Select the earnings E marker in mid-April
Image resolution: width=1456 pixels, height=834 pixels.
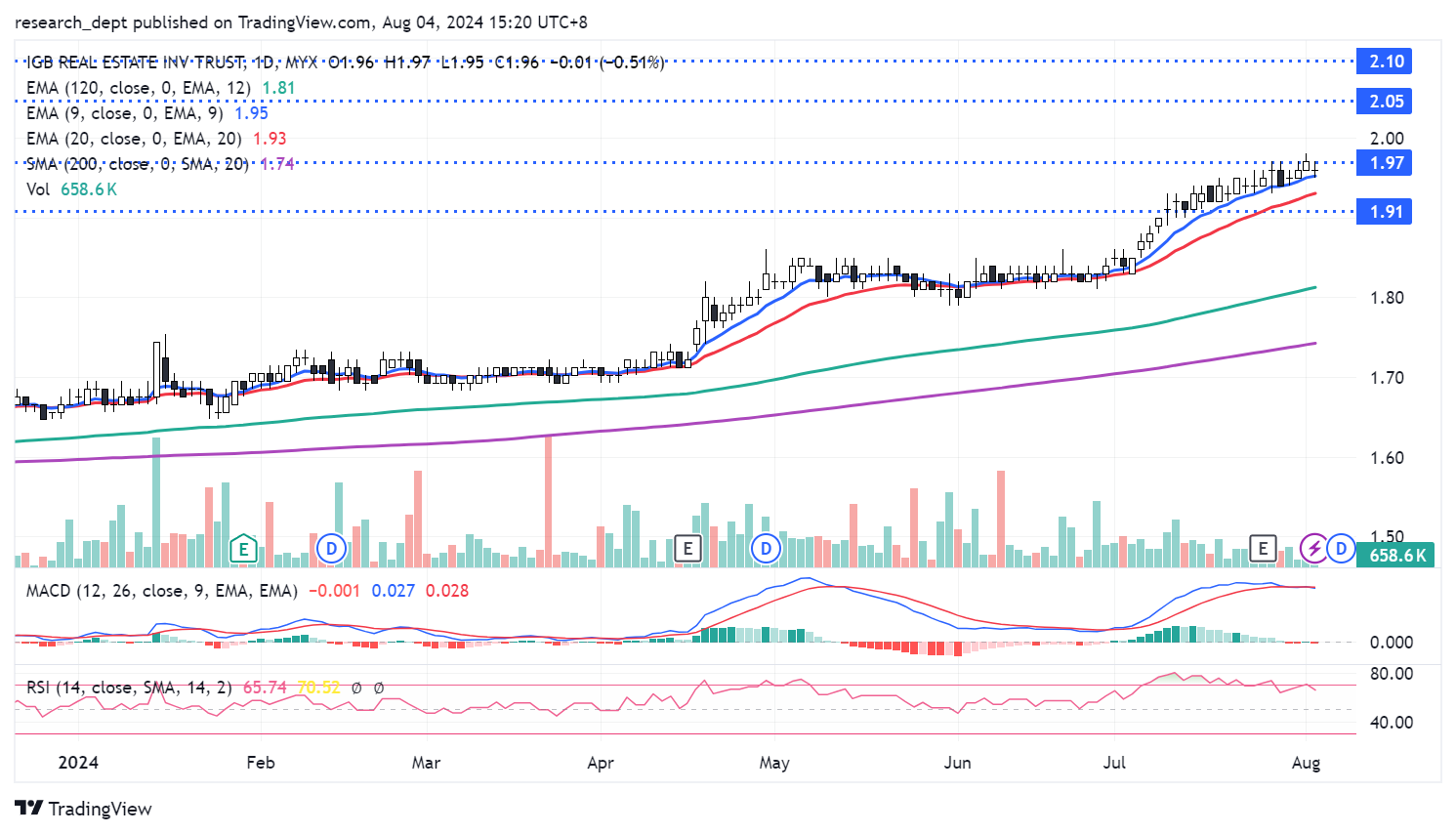click(687, 549)
